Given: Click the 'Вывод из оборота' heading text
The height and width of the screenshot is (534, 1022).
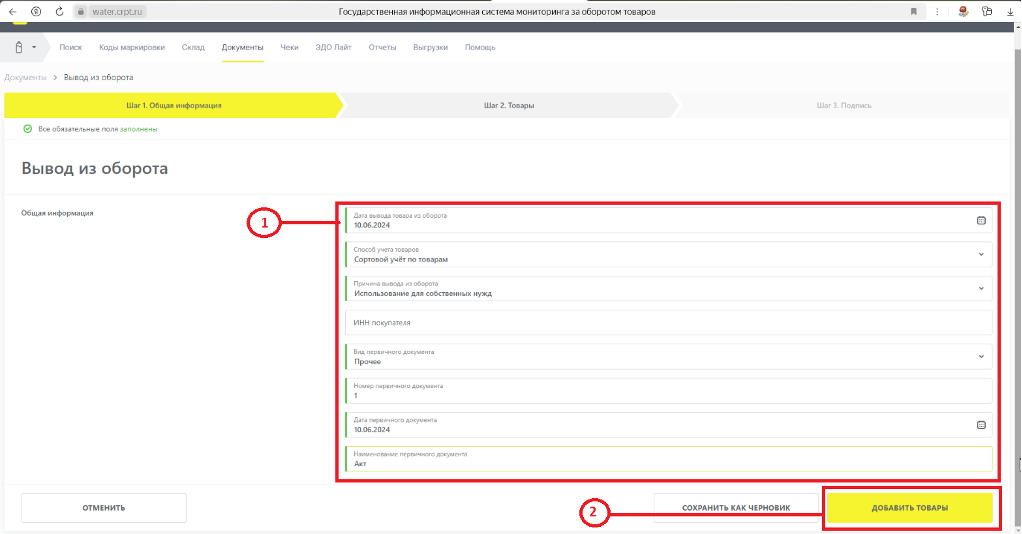Looking at the screenshot, I should [x=95, y=168].
